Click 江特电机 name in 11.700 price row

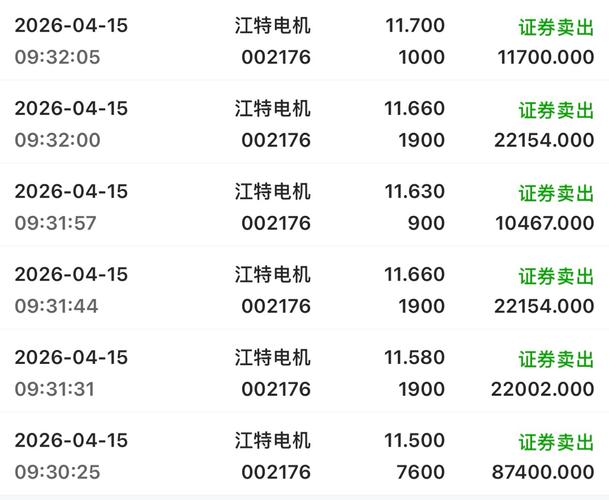272,26
